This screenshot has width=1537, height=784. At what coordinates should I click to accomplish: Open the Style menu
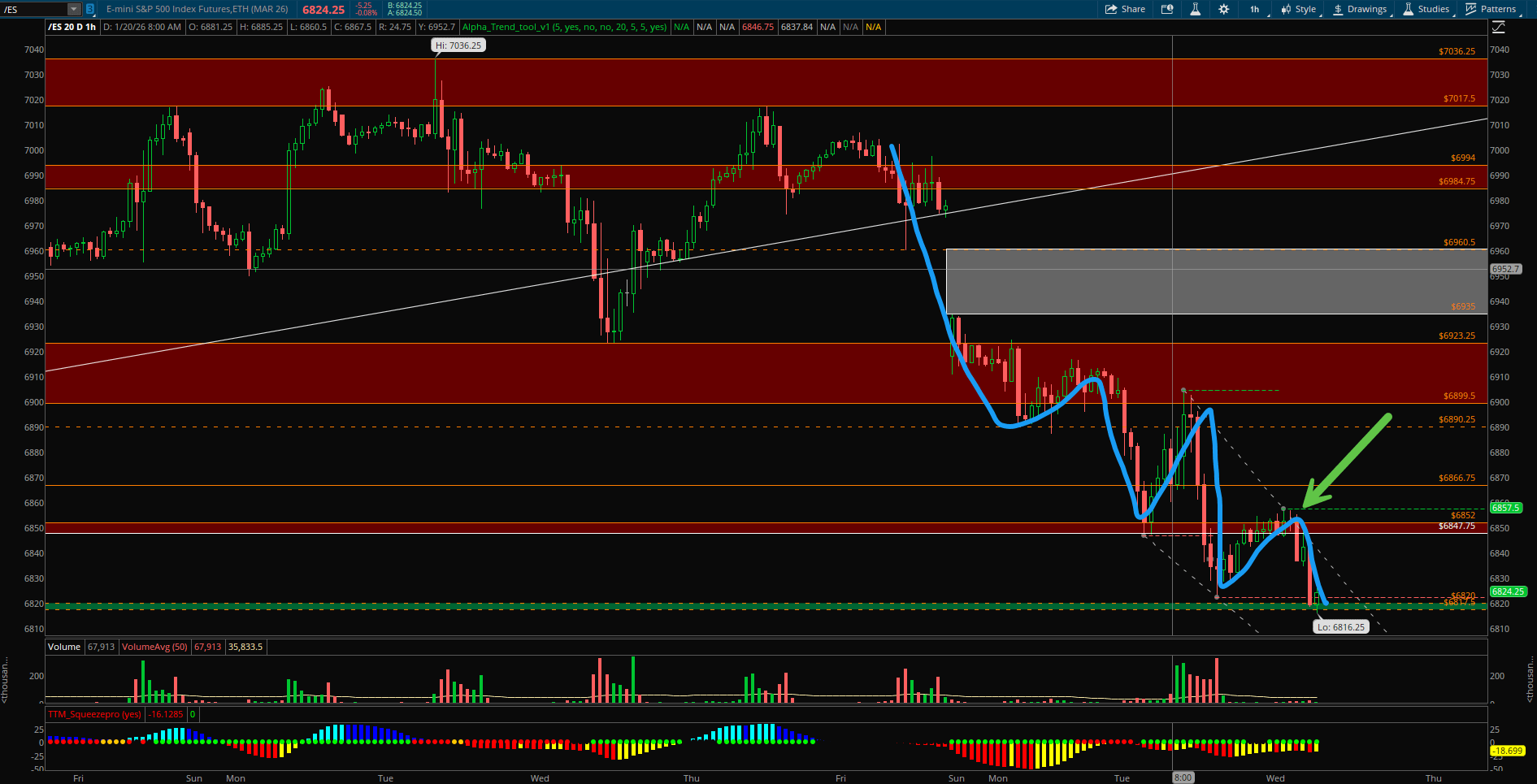point(1298,10)
